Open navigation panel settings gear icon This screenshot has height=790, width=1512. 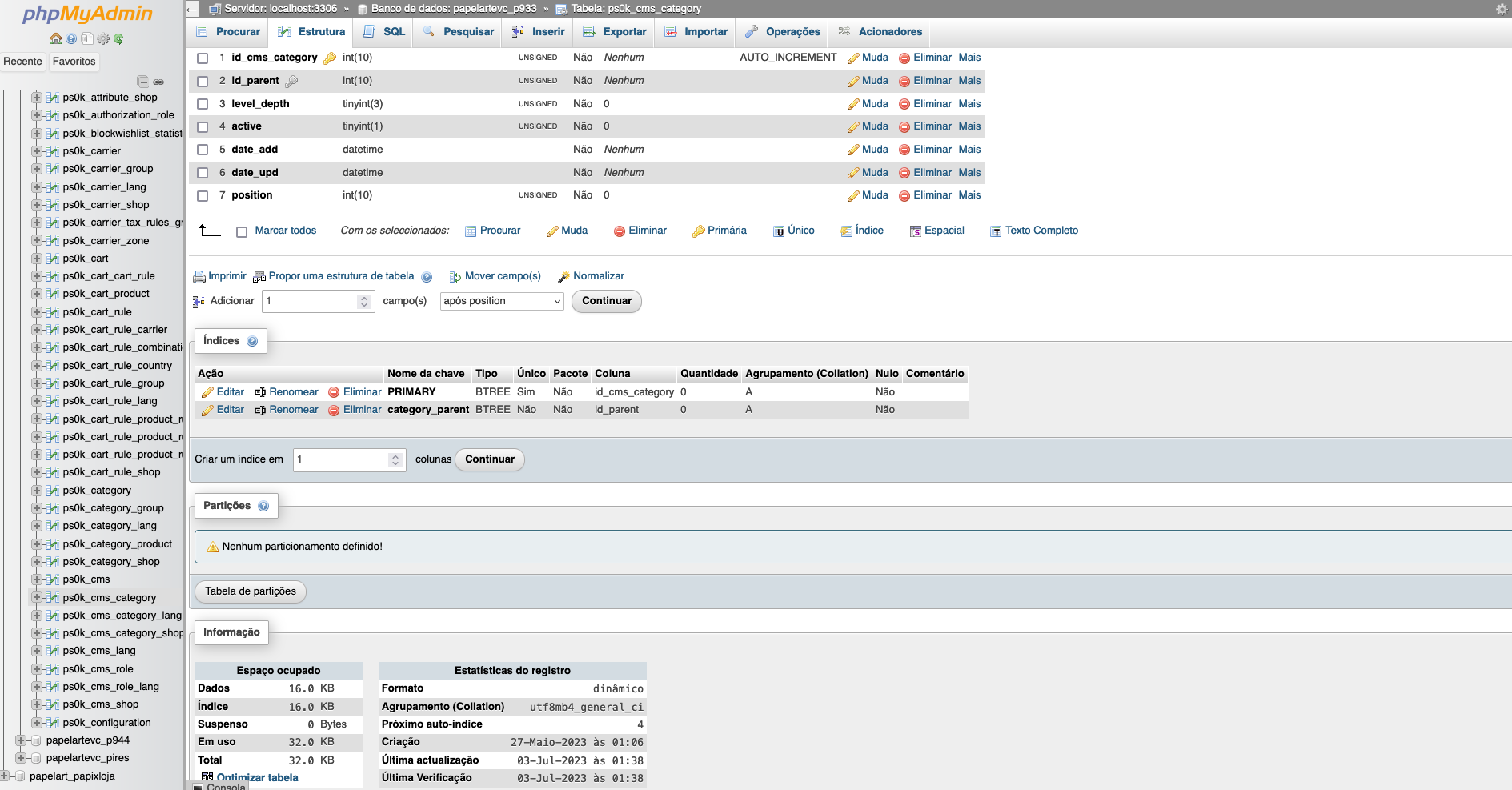(103, 38)
